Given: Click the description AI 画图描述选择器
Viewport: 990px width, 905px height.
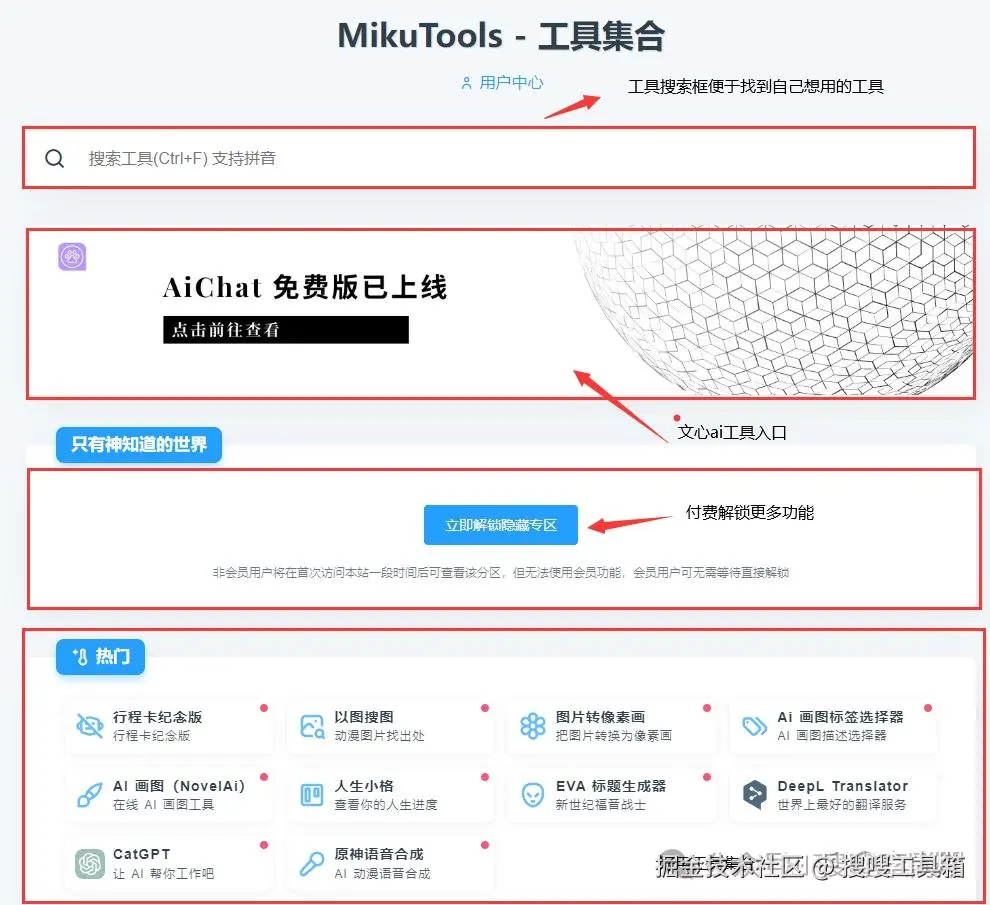Looking at the screenshot, I should tap(832, 736).
